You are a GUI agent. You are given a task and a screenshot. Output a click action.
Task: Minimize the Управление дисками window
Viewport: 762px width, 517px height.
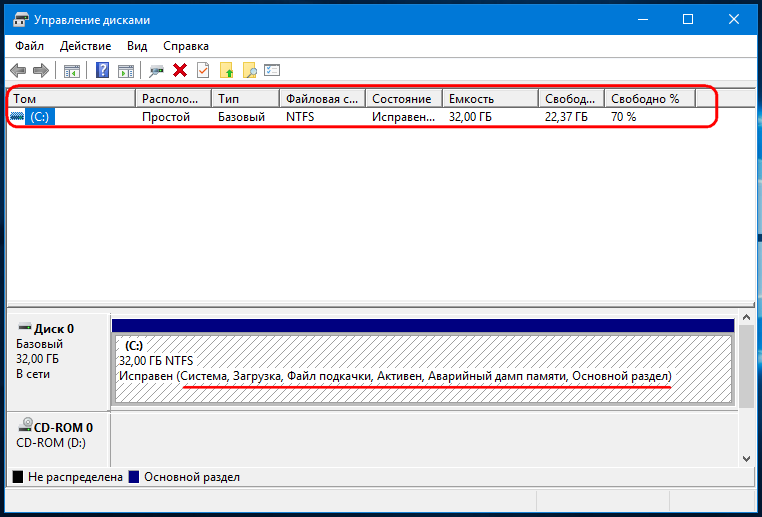click(x=643, y=20)
